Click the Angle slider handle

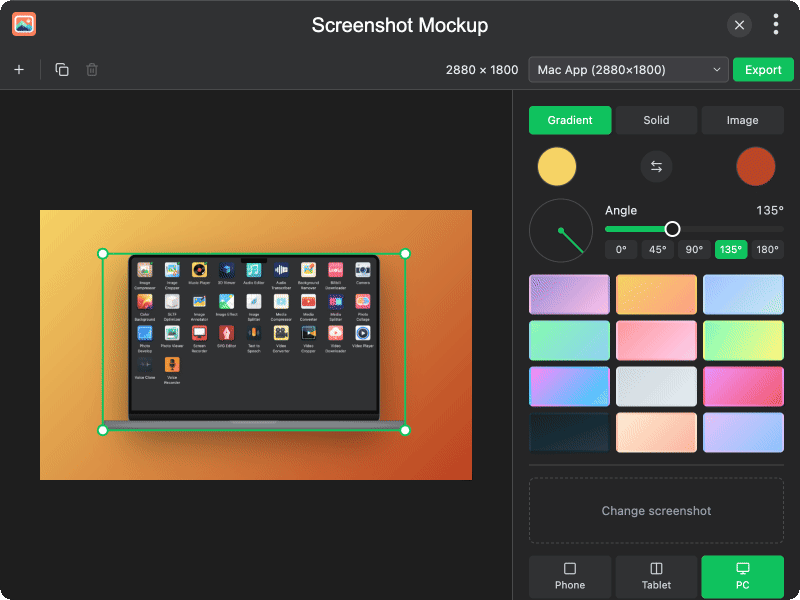tap(672, 229)
